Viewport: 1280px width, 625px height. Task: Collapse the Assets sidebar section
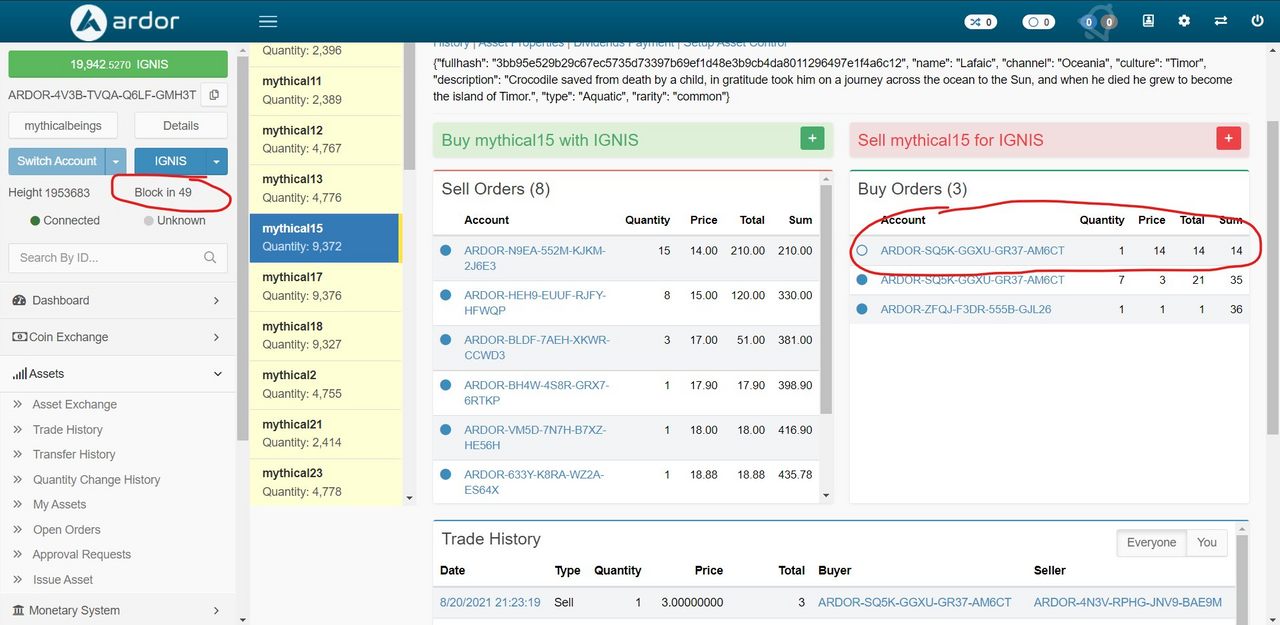click(x=118, y=374)
